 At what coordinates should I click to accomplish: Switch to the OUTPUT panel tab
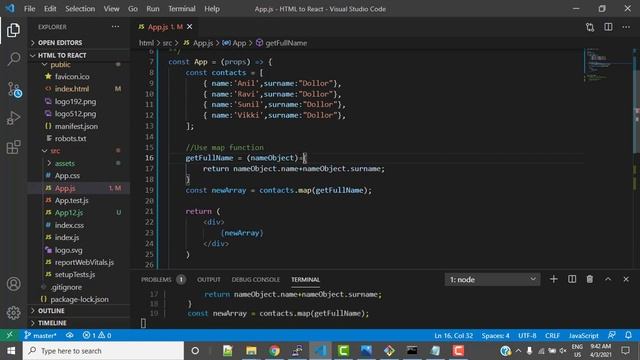tap(209, 280)
